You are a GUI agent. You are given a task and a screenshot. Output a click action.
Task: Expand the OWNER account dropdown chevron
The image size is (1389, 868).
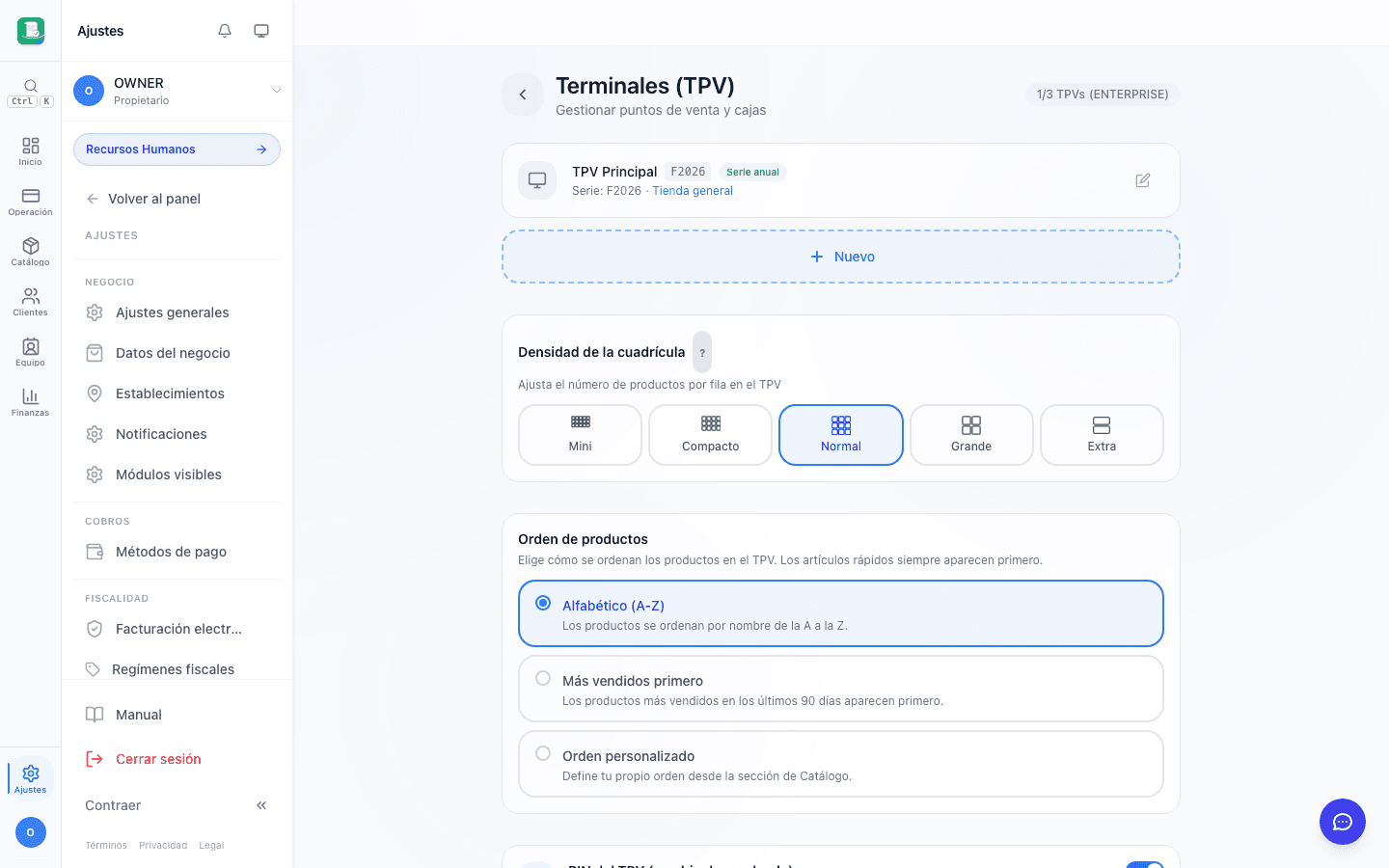[x=277, y=91]
